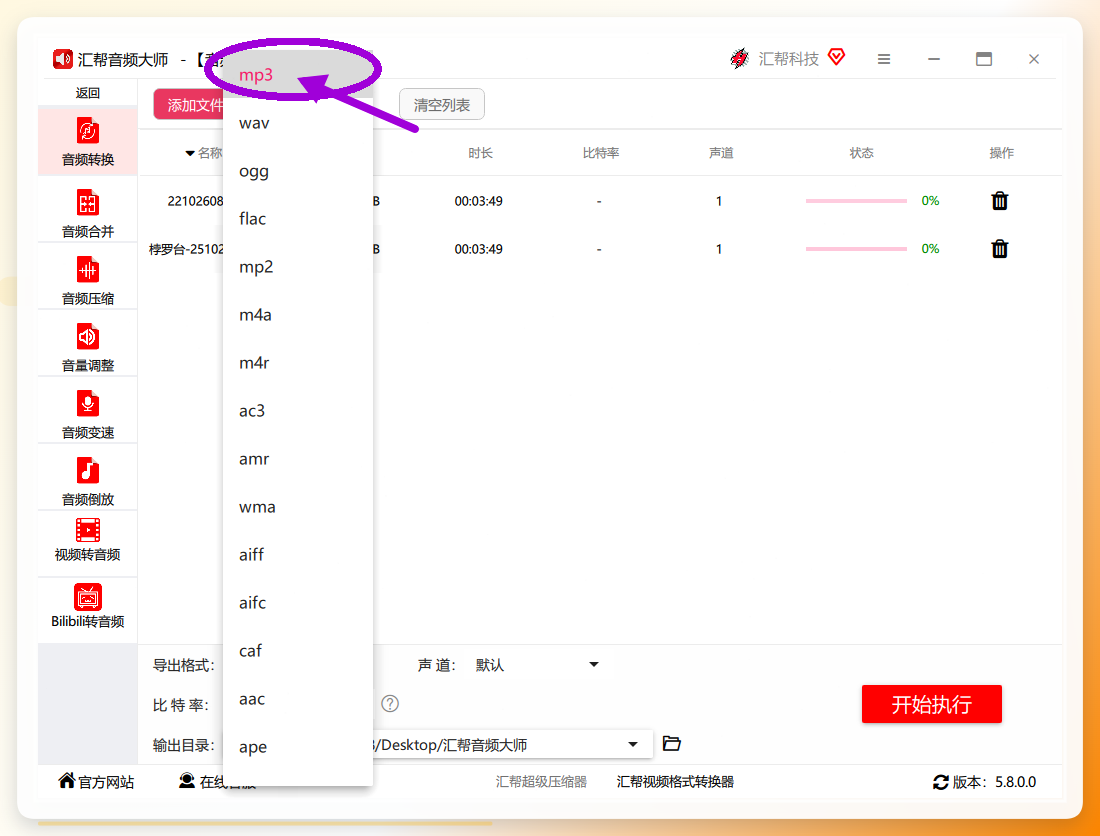Sort by 名称 column arrow

(189, 153)
